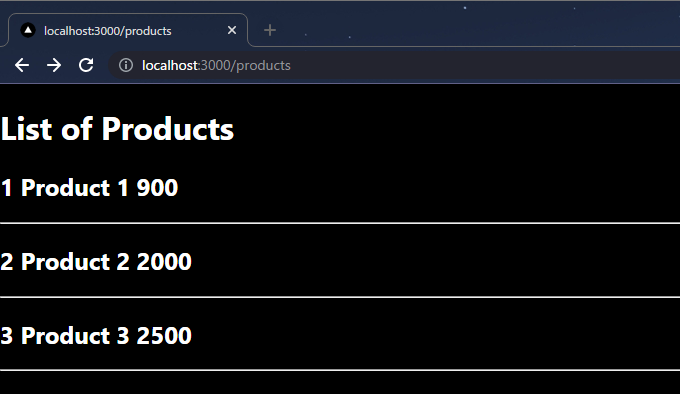Select the localhost:3000/products tab title
The height and width of the screenshot is (394, 680).
(108, 31)
